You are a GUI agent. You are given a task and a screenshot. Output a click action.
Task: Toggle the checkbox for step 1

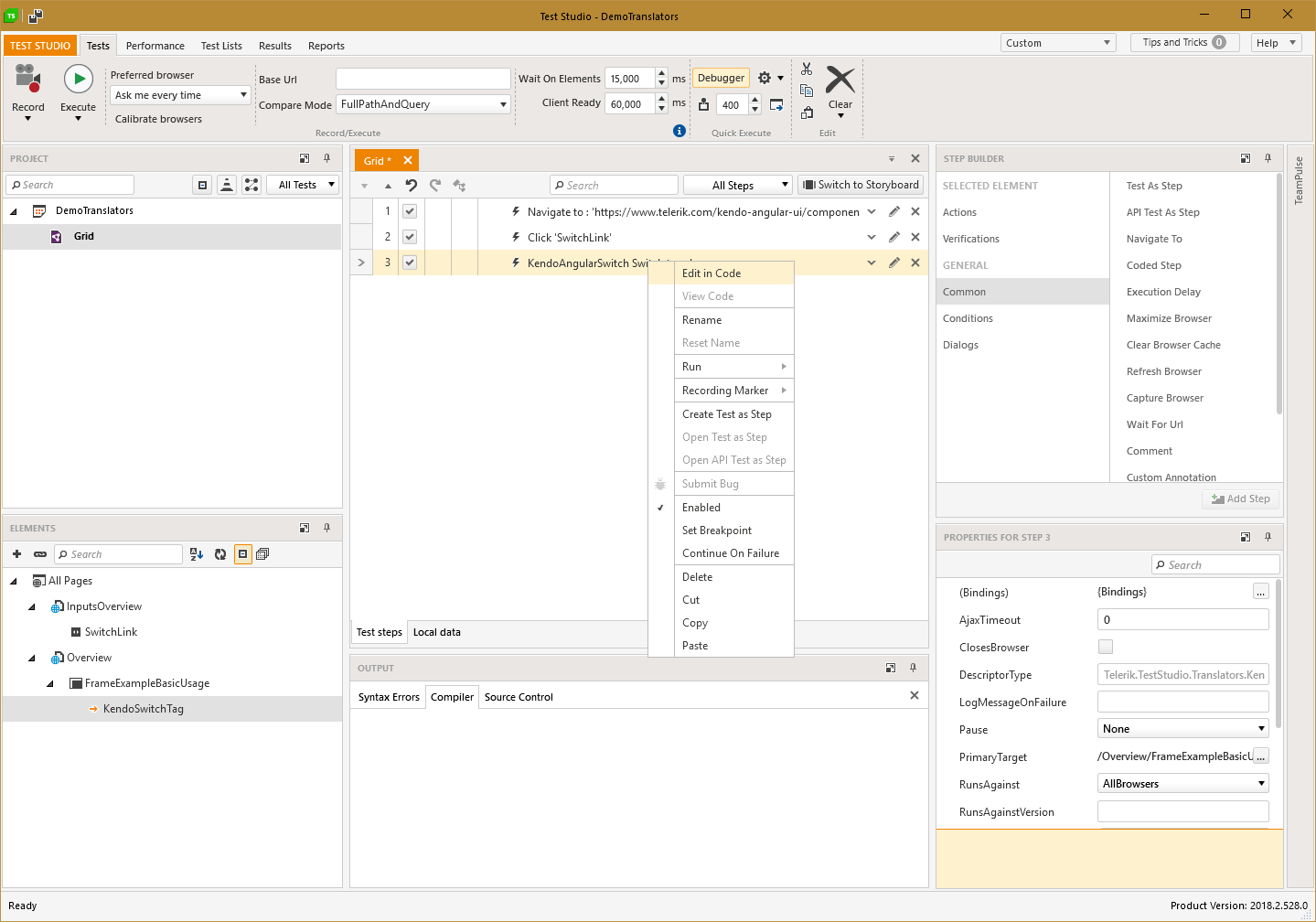coord(410,211)
